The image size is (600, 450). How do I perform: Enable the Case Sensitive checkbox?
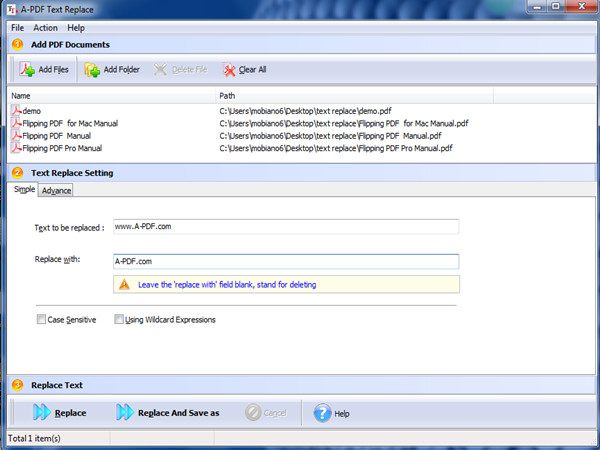coord(41,319)
